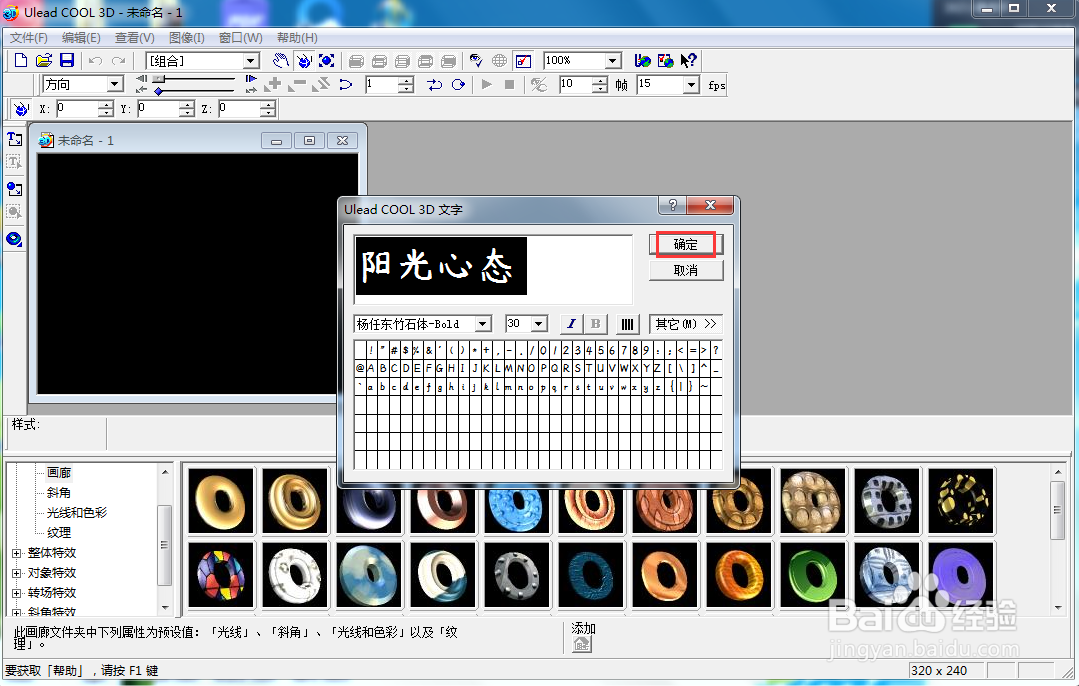Select the 光线和色彩 tree item
Image resolution: width=1079 pixels, height=686 pixels.
point(76,513)
